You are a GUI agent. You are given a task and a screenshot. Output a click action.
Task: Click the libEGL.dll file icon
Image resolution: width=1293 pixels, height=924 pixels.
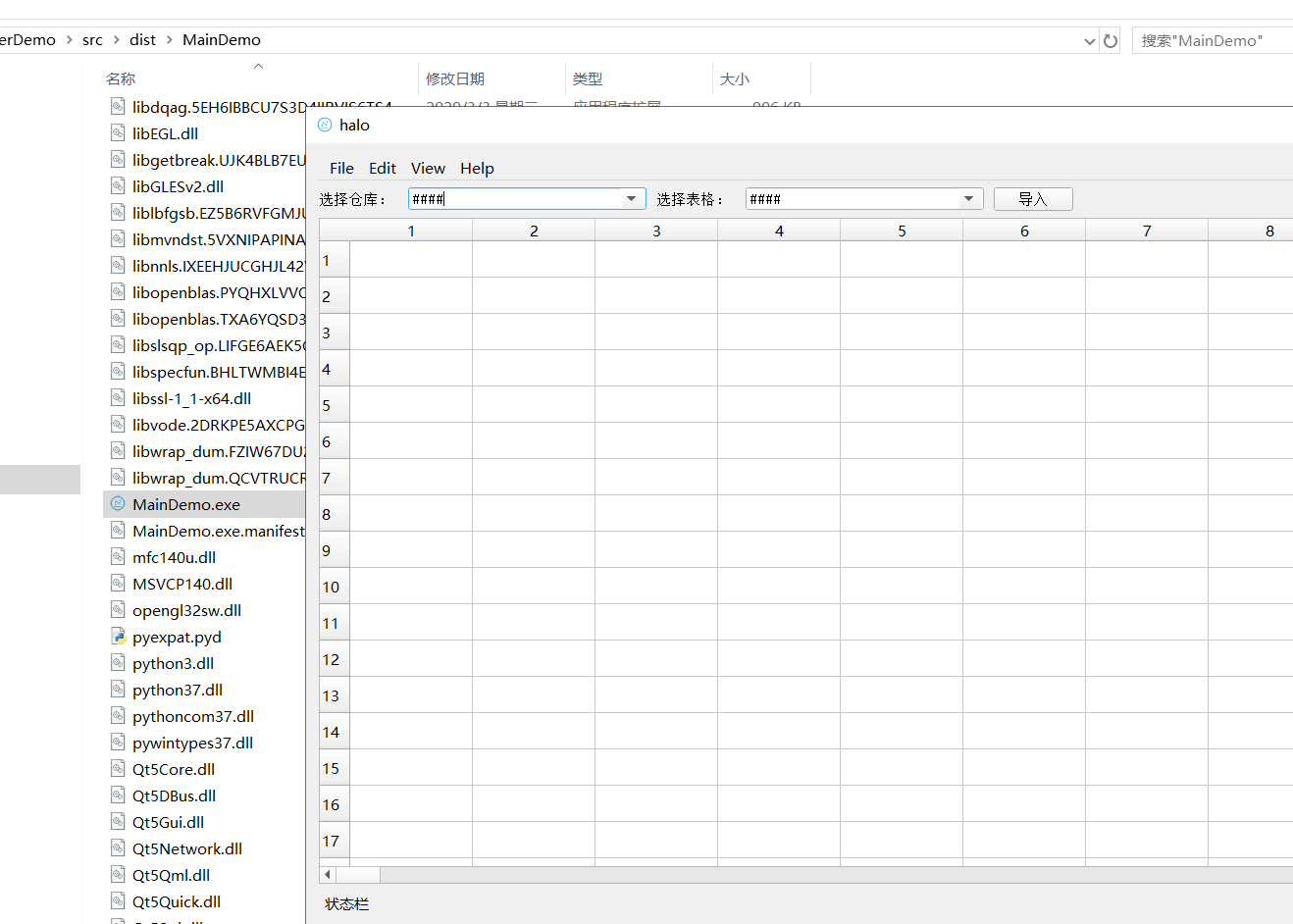(118, 133)
